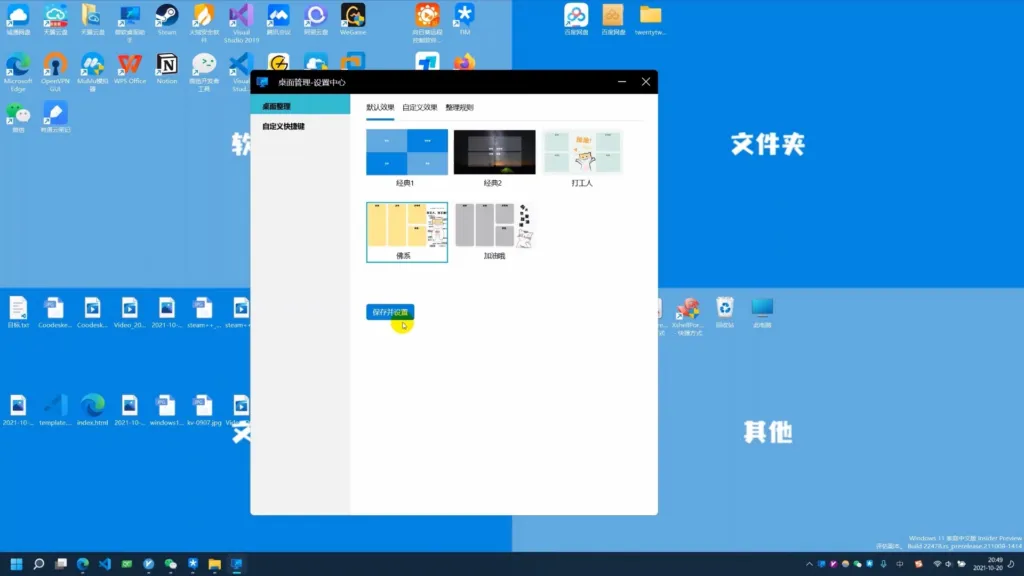Select the 微信开发者工具 desktop icon
The width and height of the screenshot is (1024, 576).
click(x=204, y=72)
